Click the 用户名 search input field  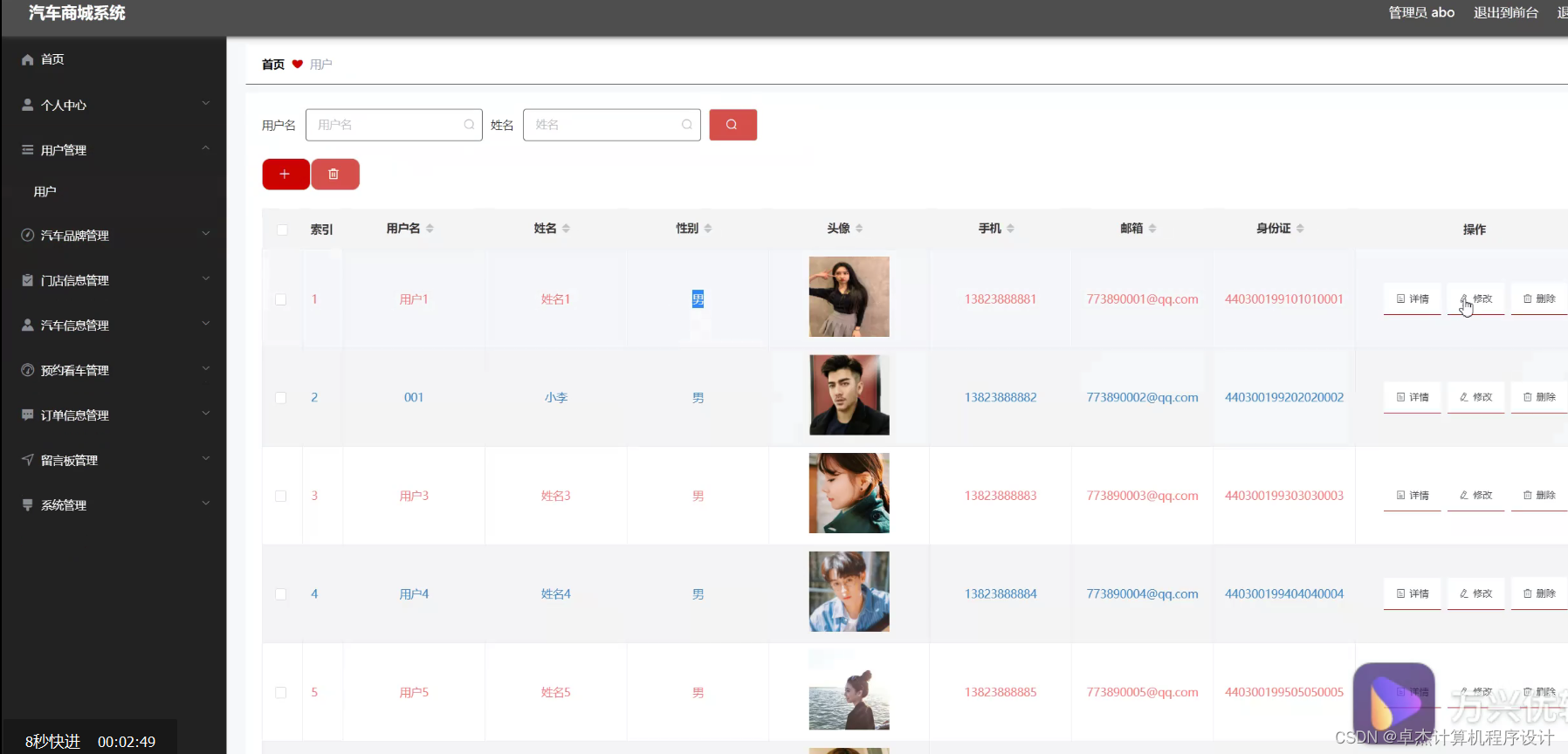coord(394,125)
